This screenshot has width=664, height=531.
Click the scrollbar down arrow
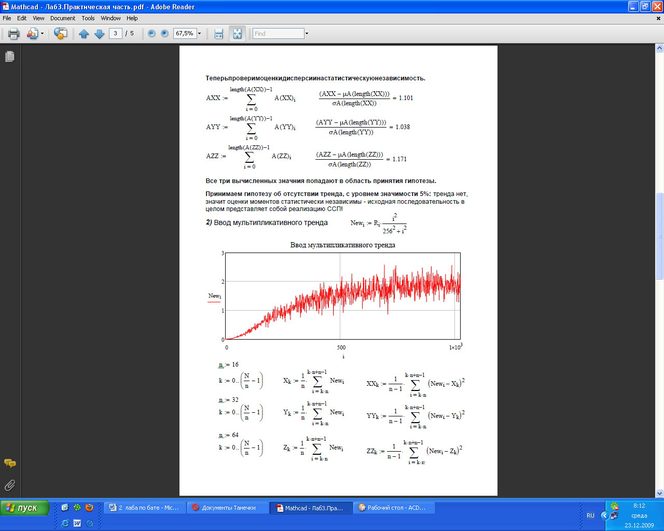(659, 493)
